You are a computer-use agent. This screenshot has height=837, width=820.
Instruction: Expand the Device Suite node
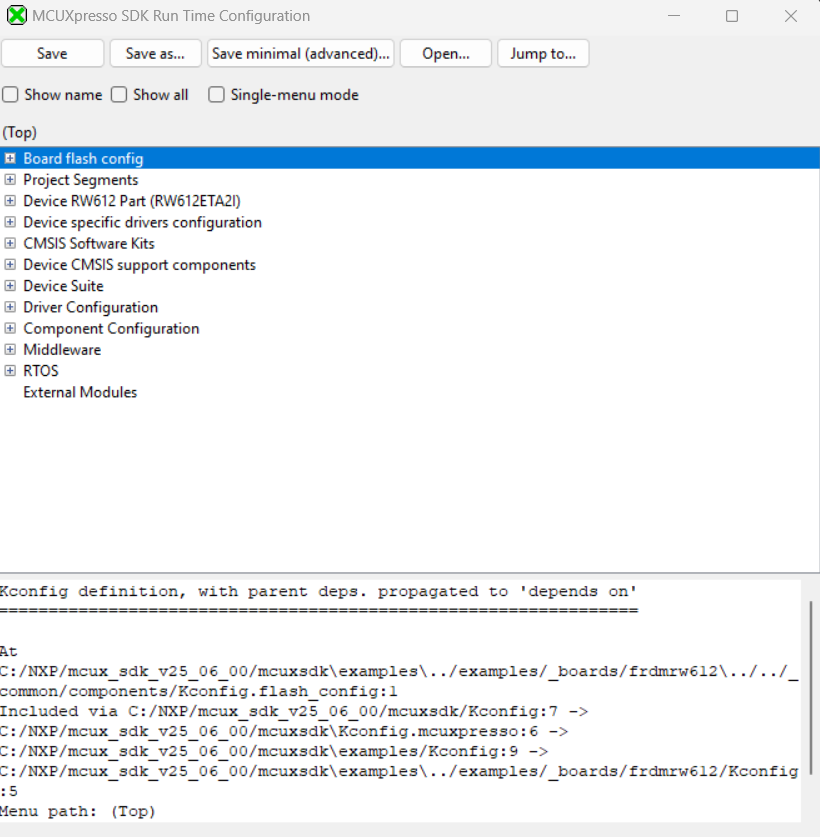(10, 286)
